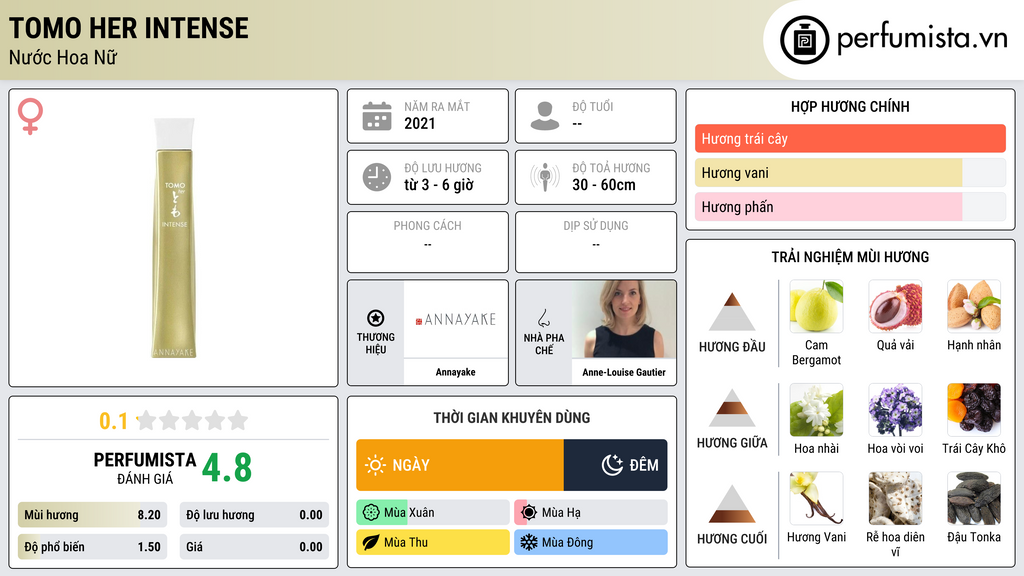The height and width of the screenshot is (576, 1024).
Task: Click the Hoa vòi voi note image
Action: click(895, 409)
